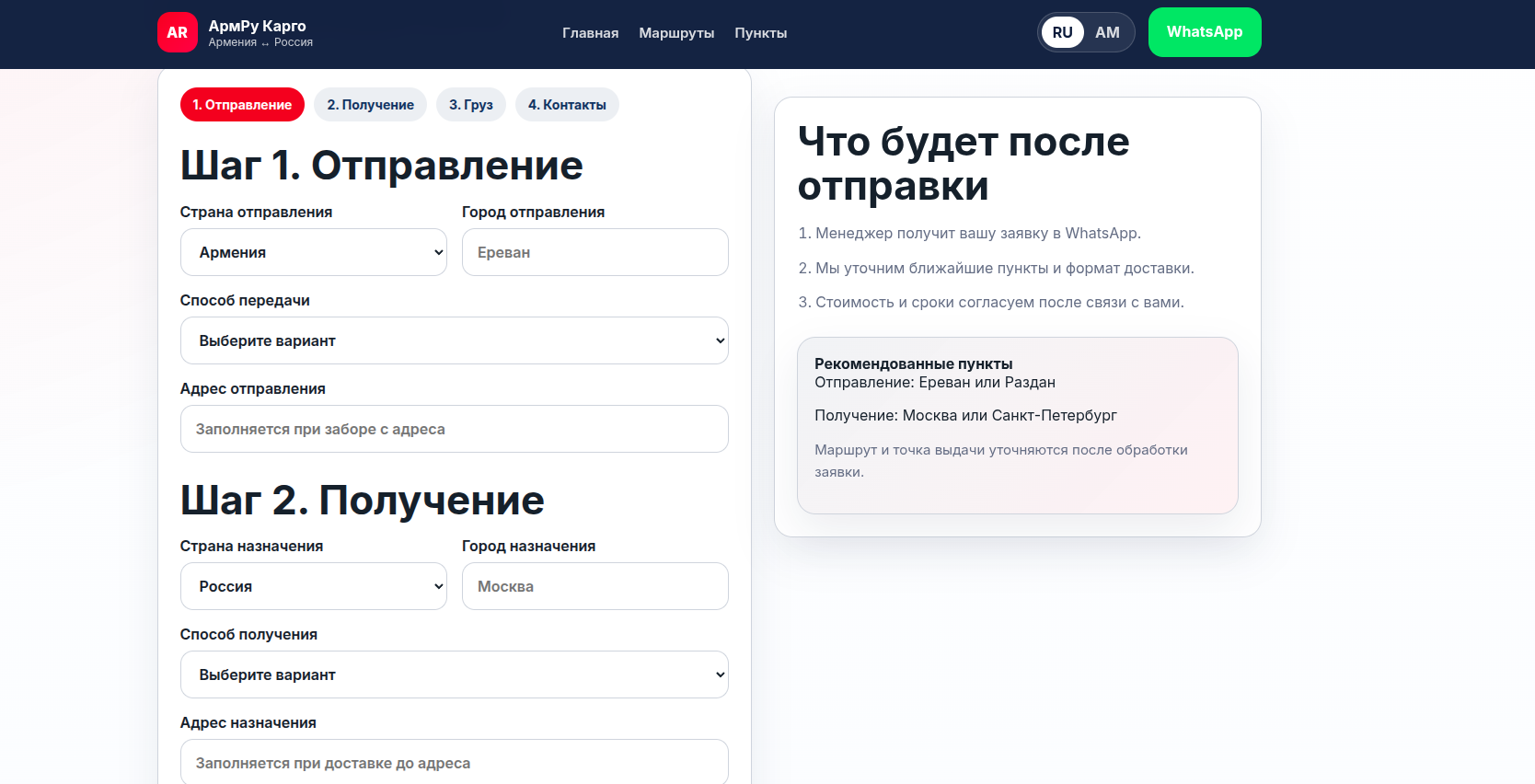This screenshot has width=1535, height=784.
Task: Click the Город отправления label
Action: click(533, 213)
